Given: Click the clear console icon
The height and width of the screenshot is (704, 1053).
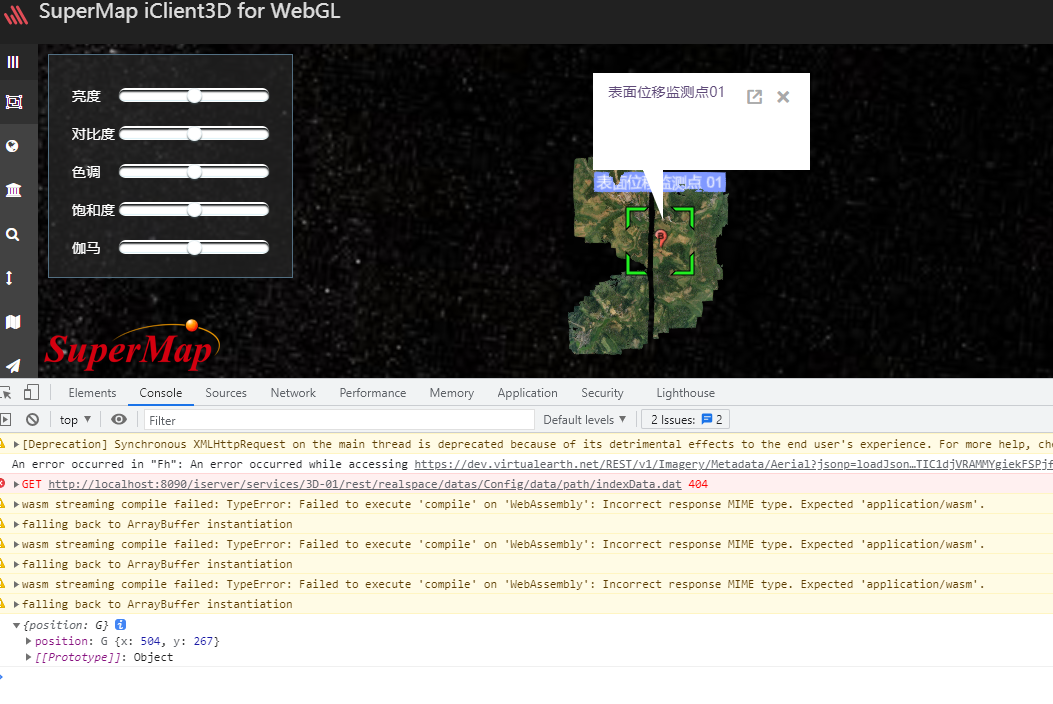Looking at the screenshot, I should point(32,420).
